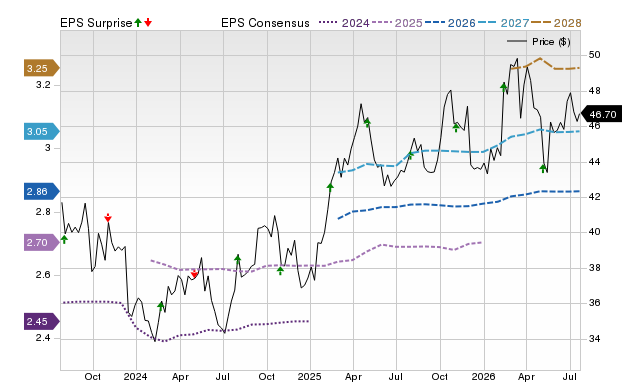Select the green surprise arrow at the chart's left edge
Viewport: 640px width, 382px height.
[64, 240]
